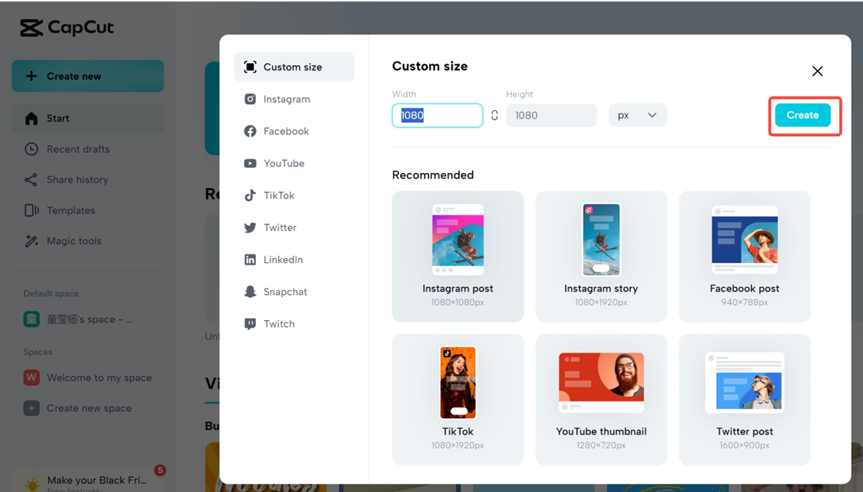Click the YouTube logo icon
The width and height of the screenshot is (863, 492).
tap(250, 163)
